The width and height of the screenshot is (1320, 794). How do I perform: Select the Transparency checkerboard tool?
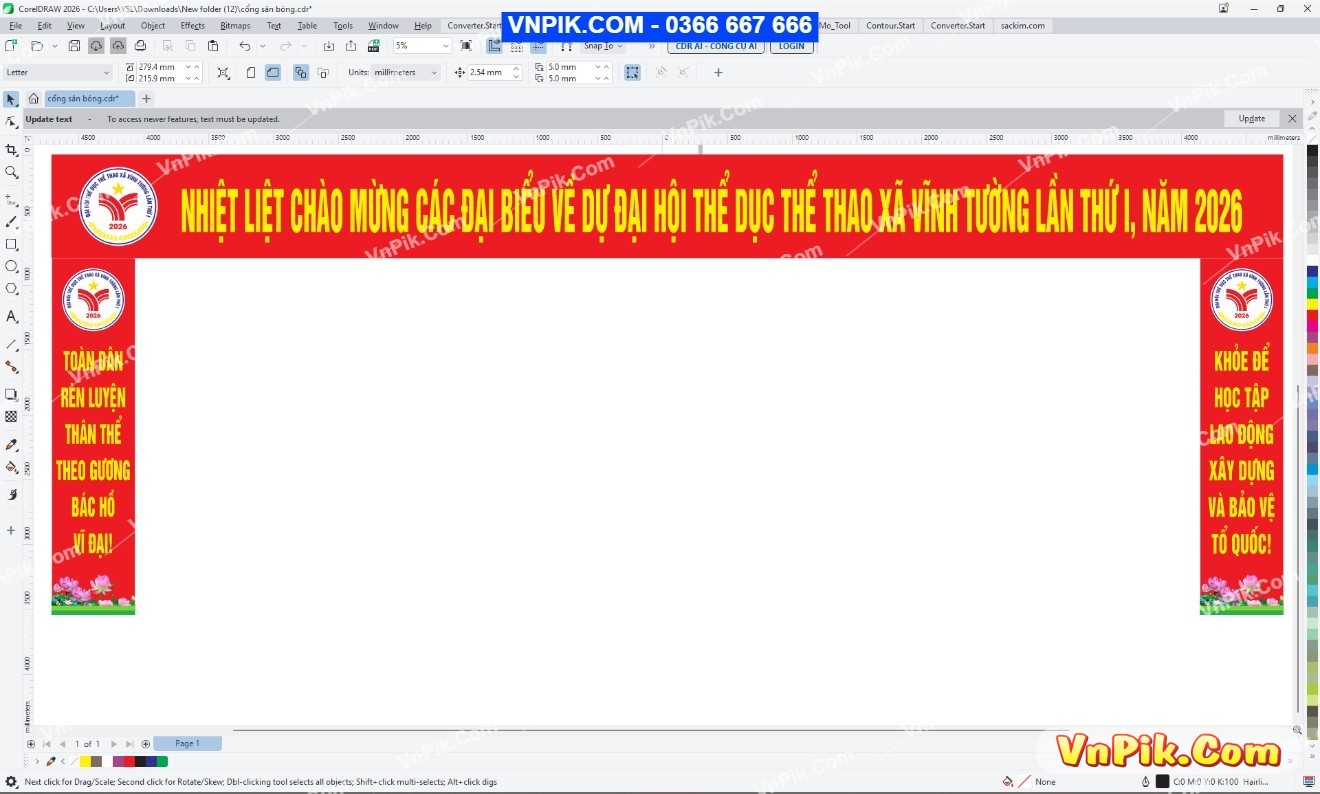pos(11,416)
